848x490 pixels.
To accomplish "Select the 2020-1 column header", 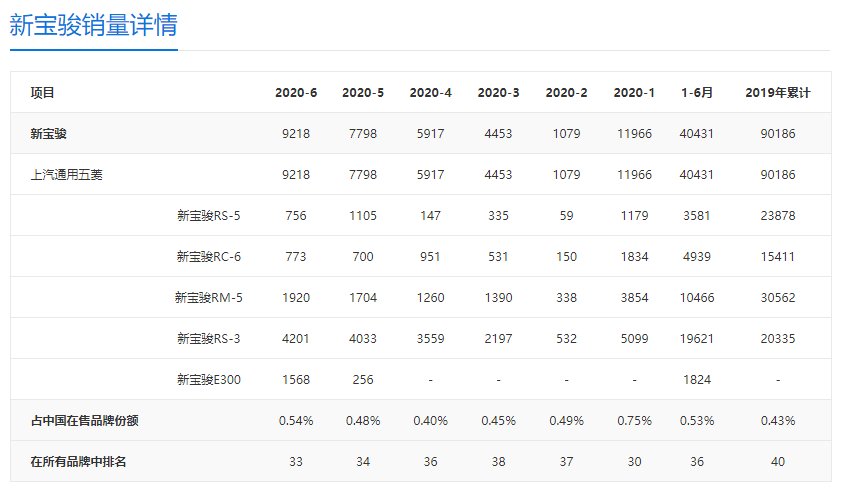I will (x=633, y=93).
